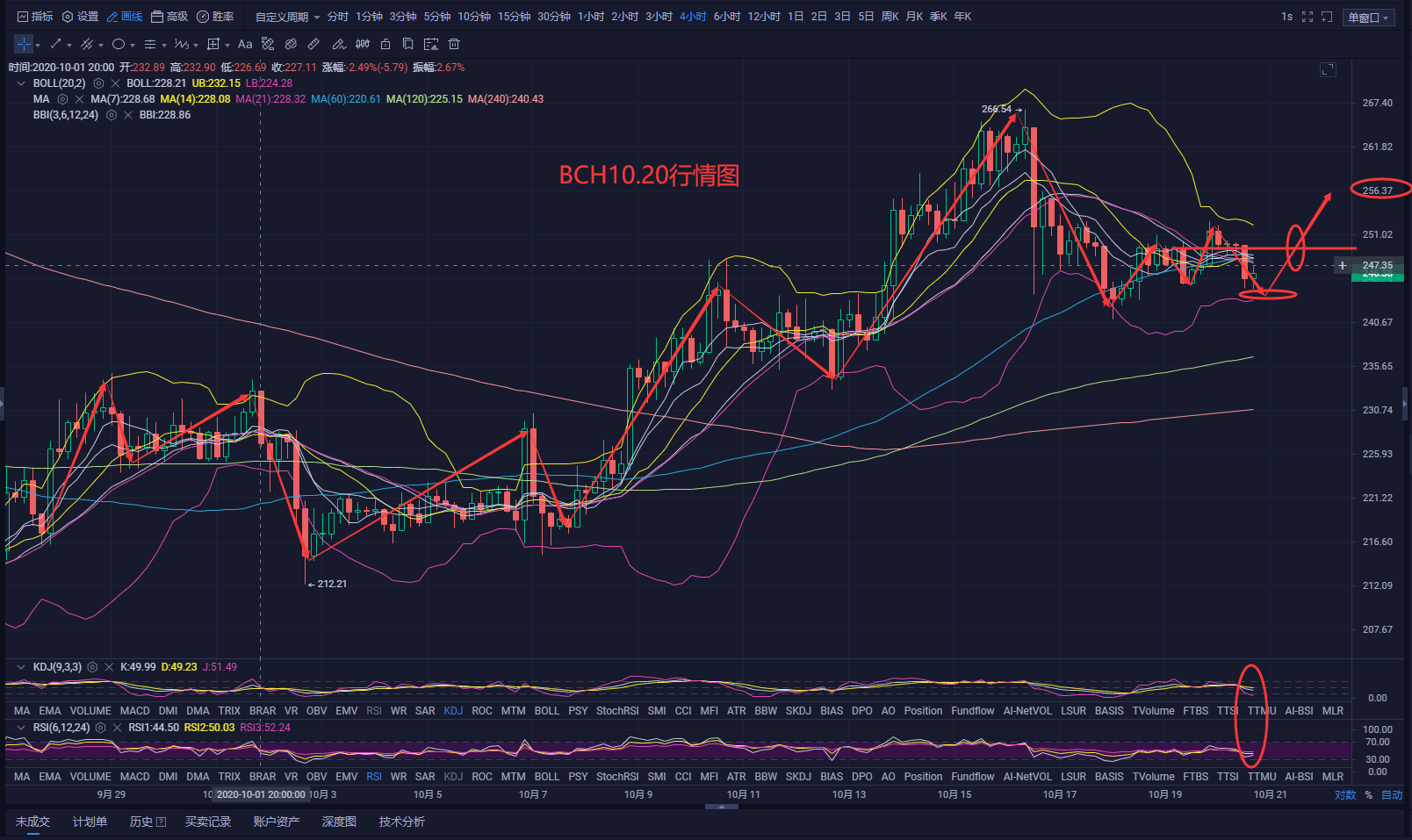Remove the MA indicator
Viewport: 1412px width, 840px height.
tap(79, 99)
